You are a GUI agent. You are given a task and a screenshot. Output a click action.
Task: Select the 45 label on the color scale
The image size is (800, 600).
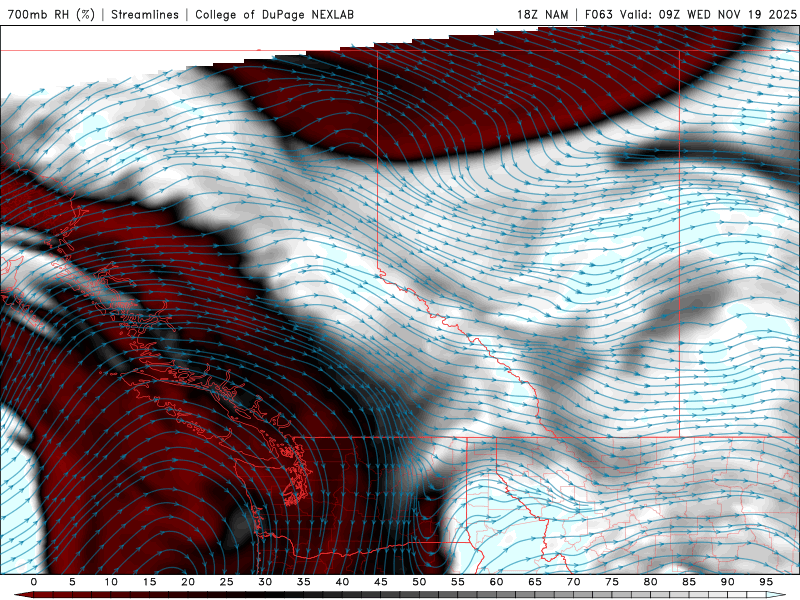tap(381, 582)
